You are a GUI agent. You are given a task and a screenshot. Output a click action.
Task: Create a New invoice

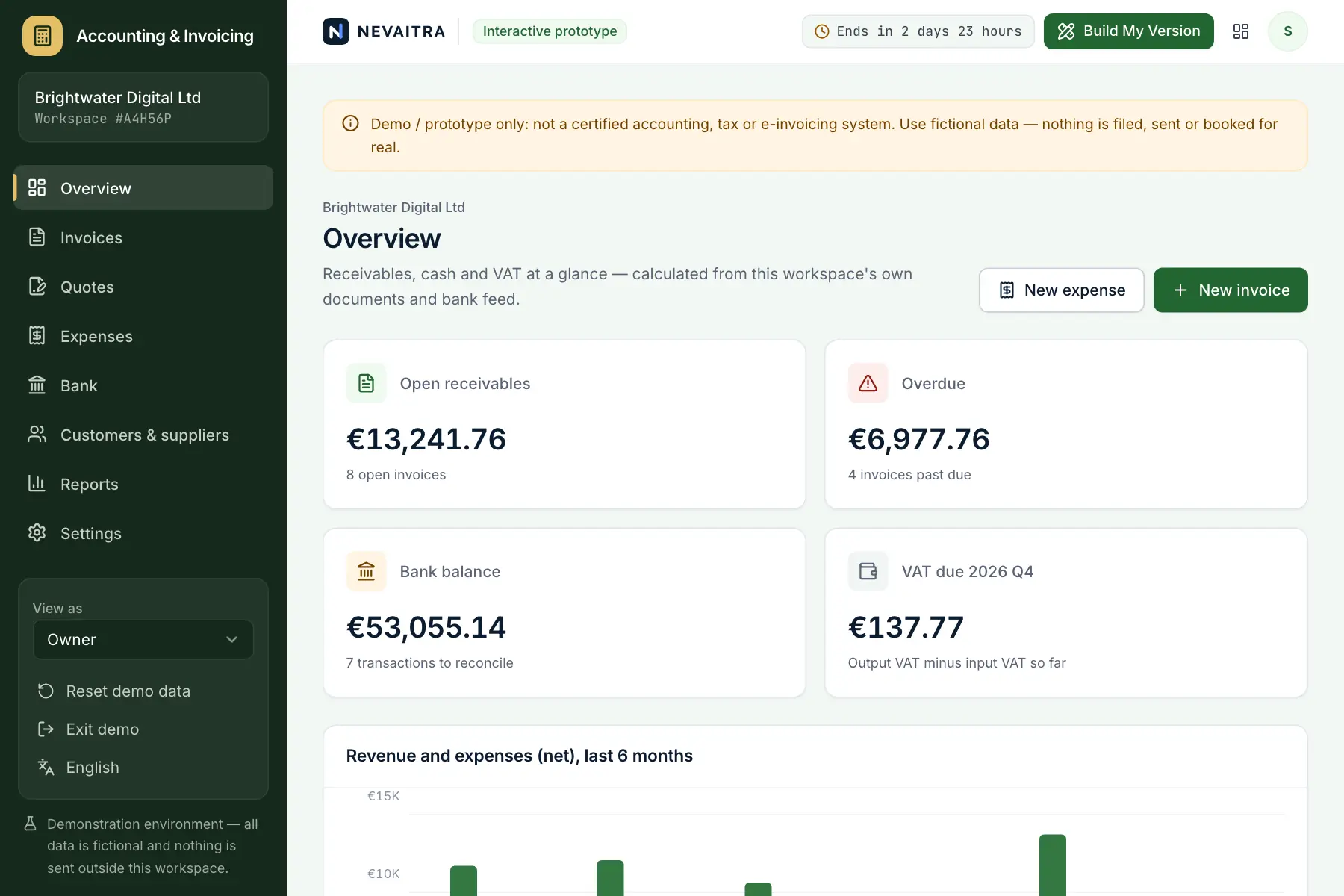[x=1231, y=290]
